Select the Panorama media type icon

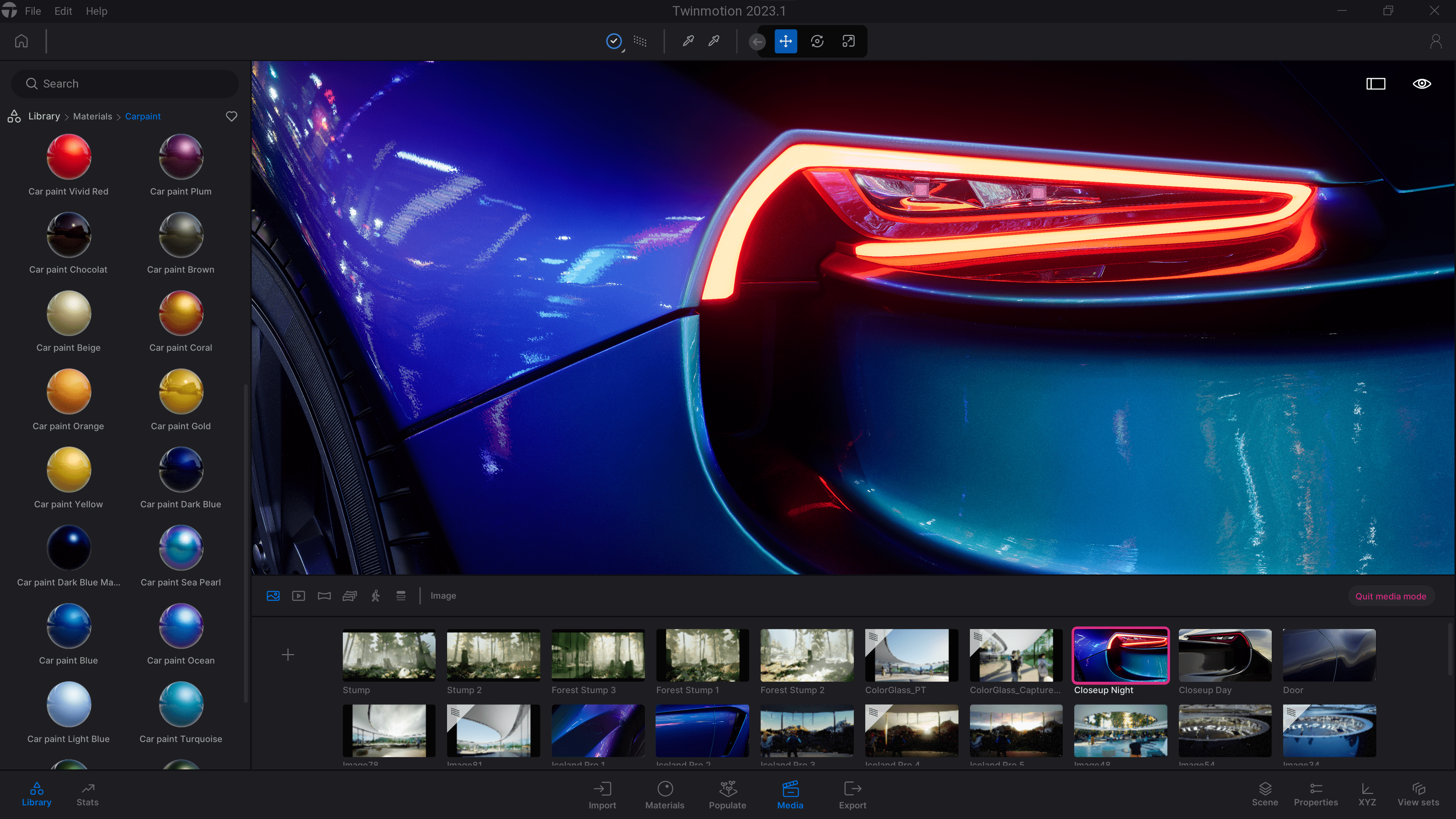(x=324, y=596)
